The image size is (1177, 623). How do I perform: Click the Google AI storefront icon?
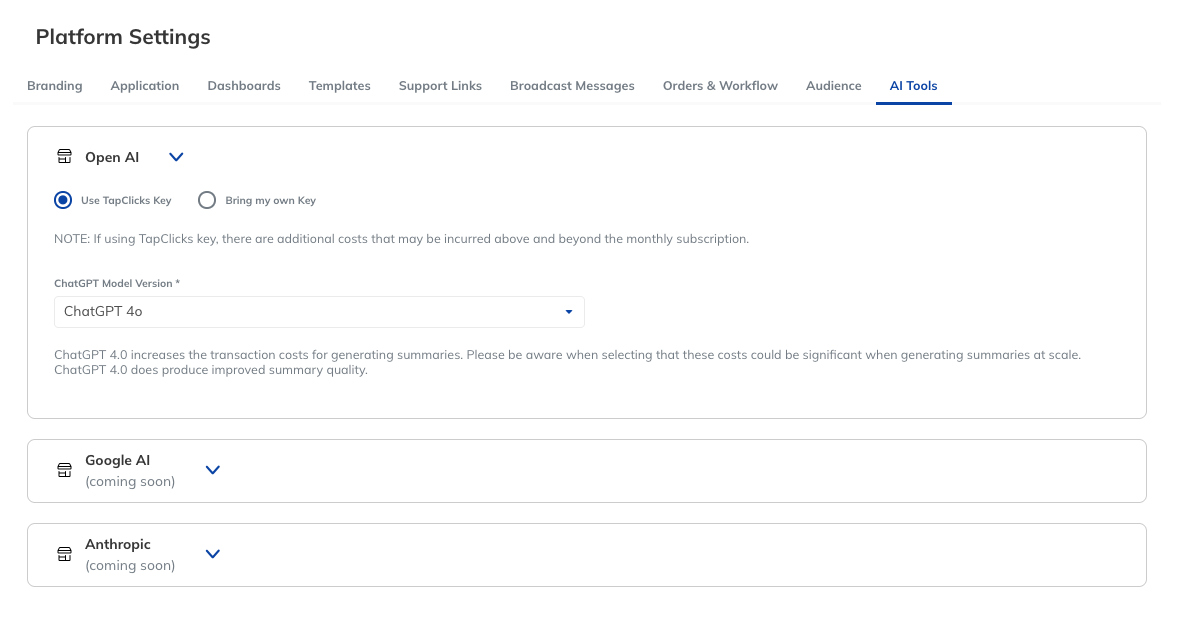click(x=65, y=470)
